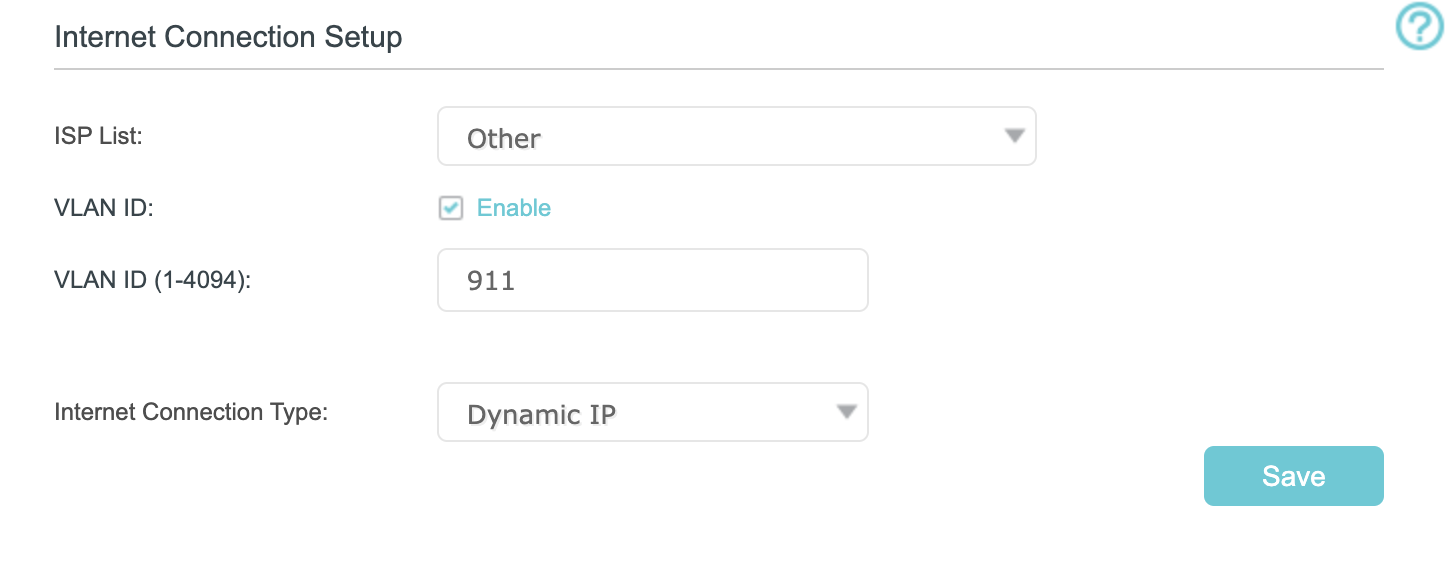Screen dimensions: 1446x562
Task: Click the teal Enable label text
Action: pos(514,208)
